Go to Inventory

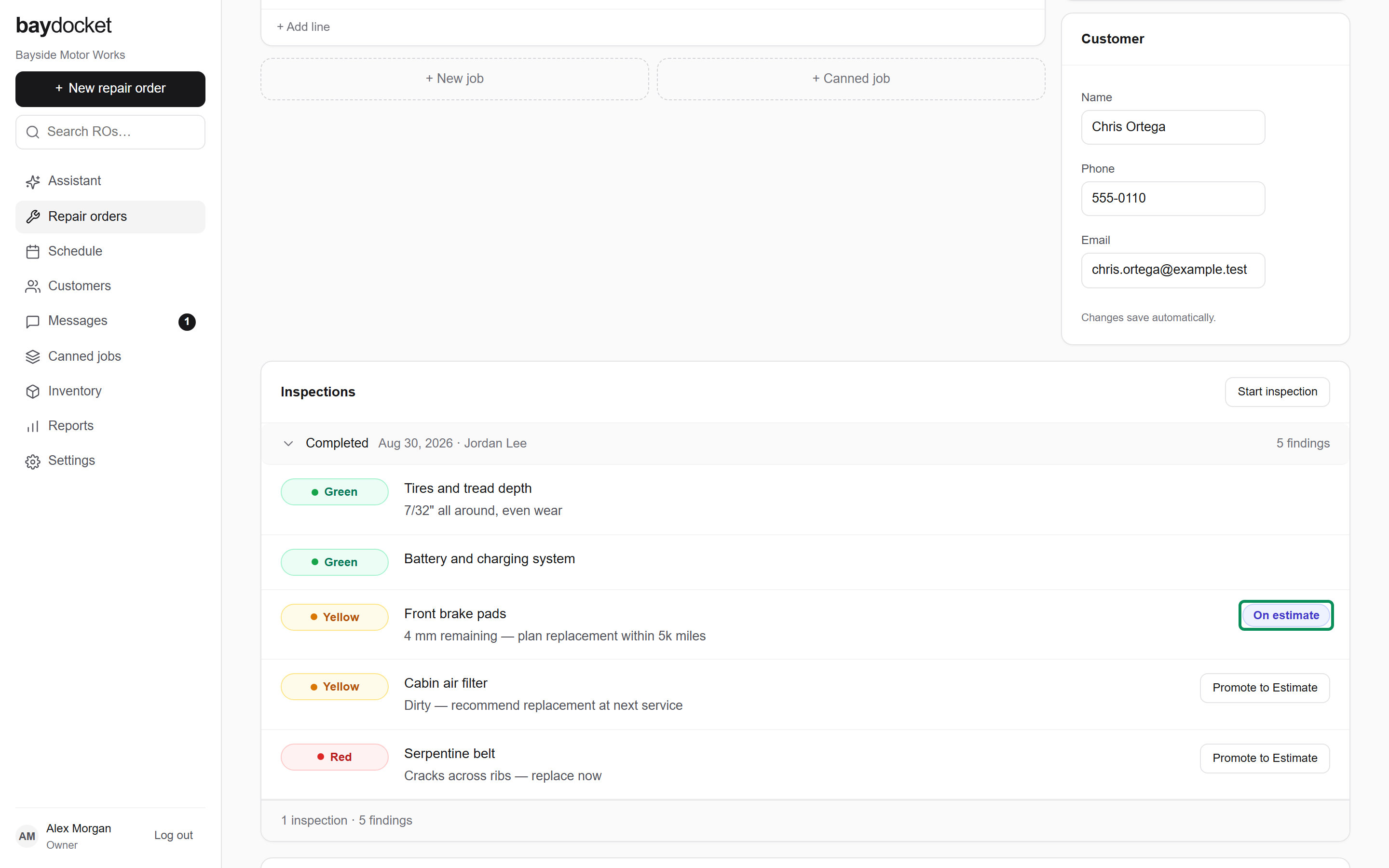(x=110, y=392)
